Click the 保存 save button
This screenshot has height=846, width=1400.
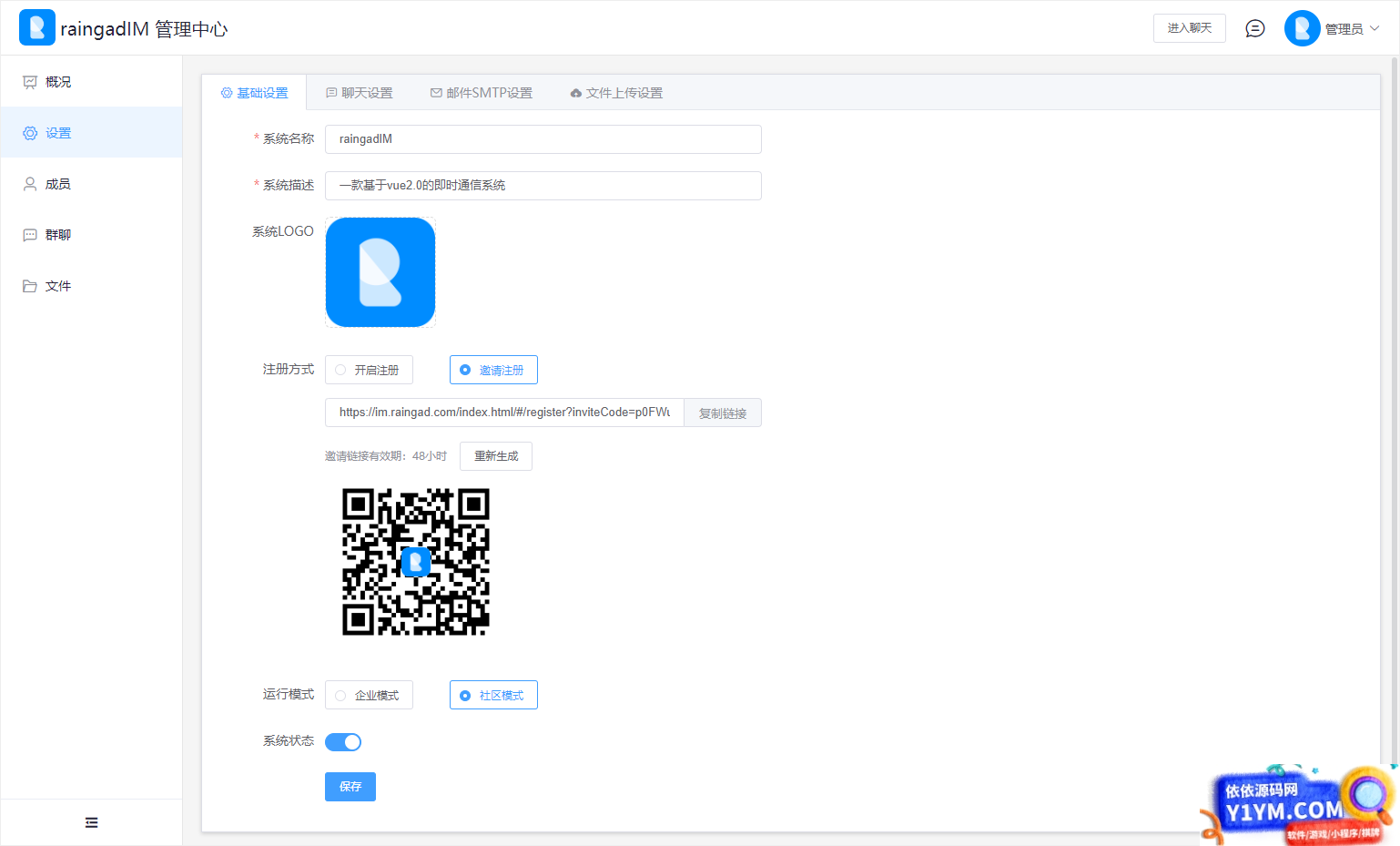[350, 787]
